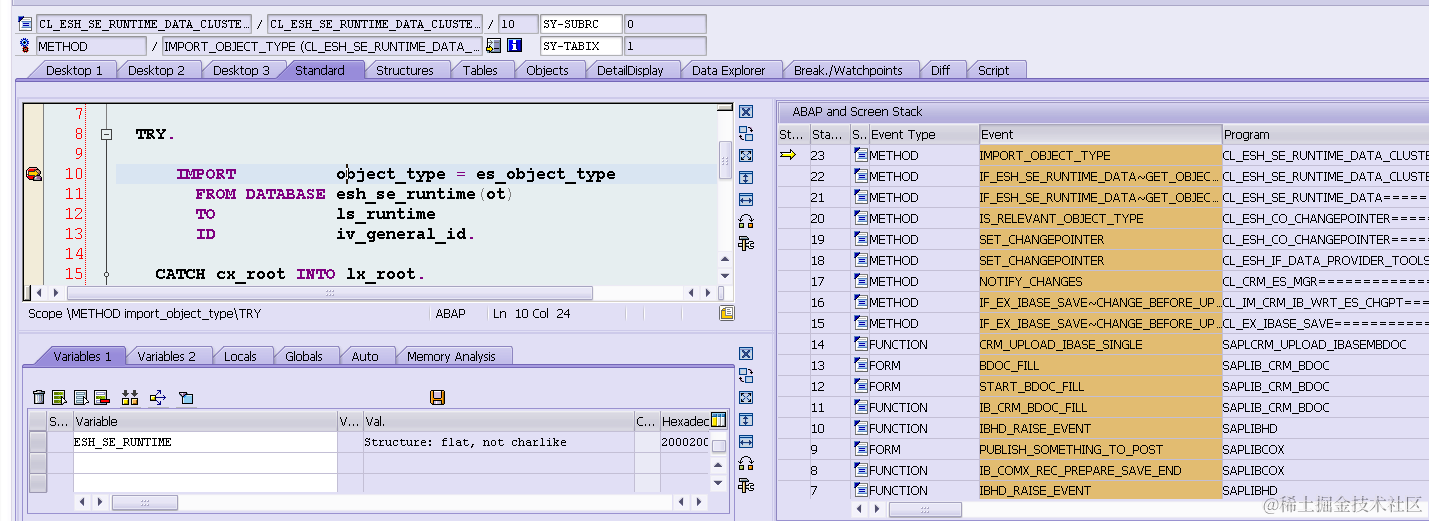The width and height of the screenshot is (1429, 521).
Task: Click the Variable column header
Action: coord(205,422)
